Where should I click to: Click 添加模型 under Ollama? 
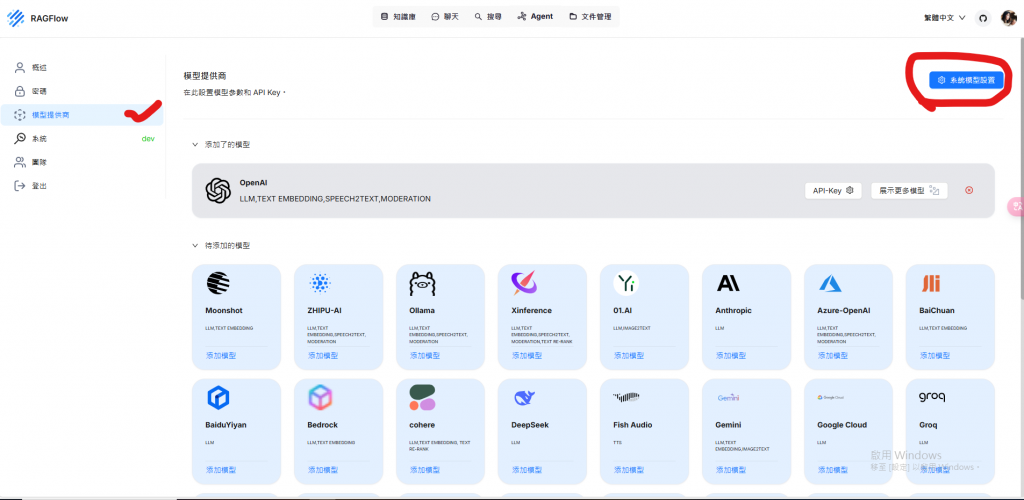[x=424, y=356]
